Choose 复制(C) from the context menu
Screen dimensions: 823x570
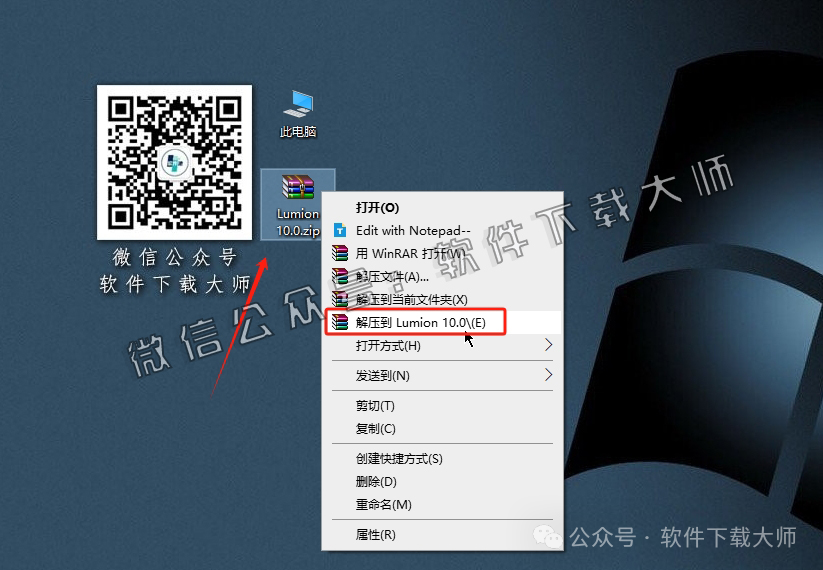coord(442,428)
